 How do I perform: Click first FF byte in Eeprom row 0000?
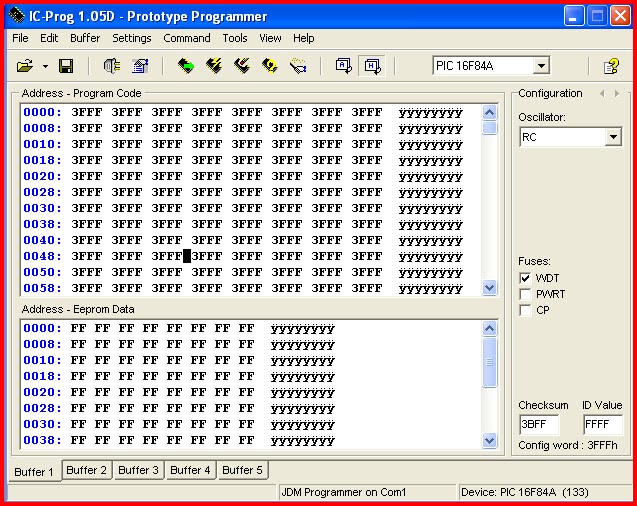[78, 328]
